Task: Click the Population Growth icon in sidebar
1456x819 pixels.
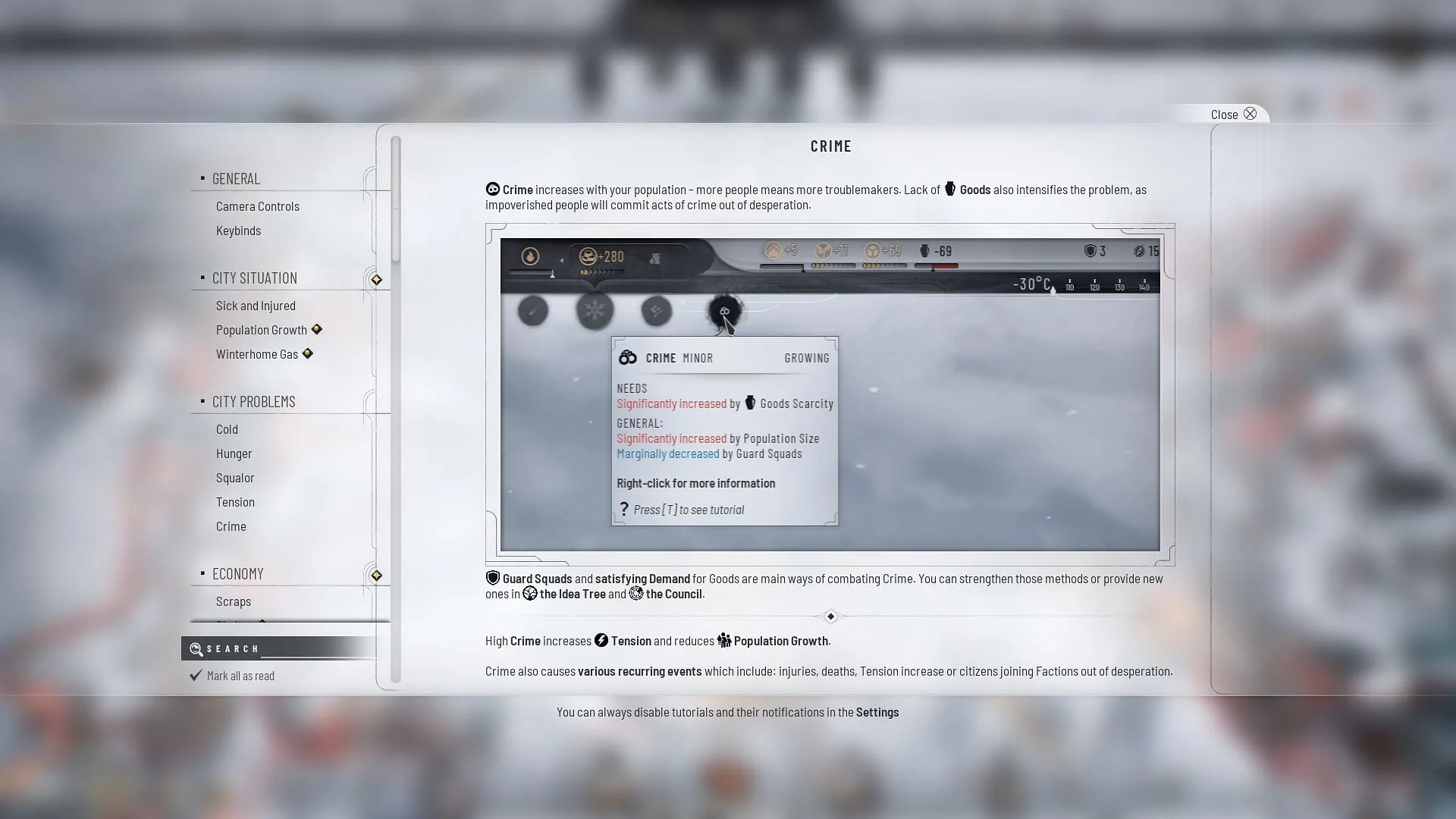Action: (x=317, y=329)
